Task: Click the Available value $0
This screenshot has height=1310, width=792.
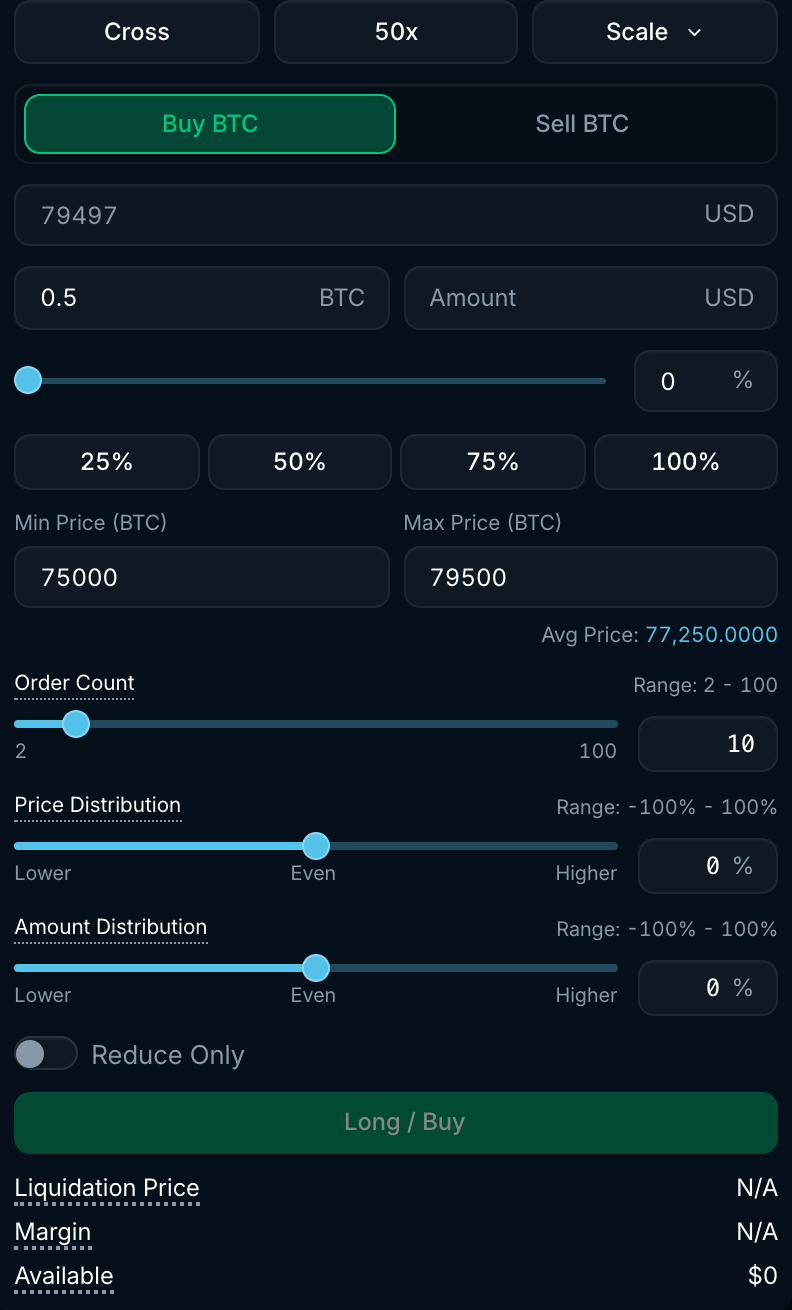Action: (762, 1276)
